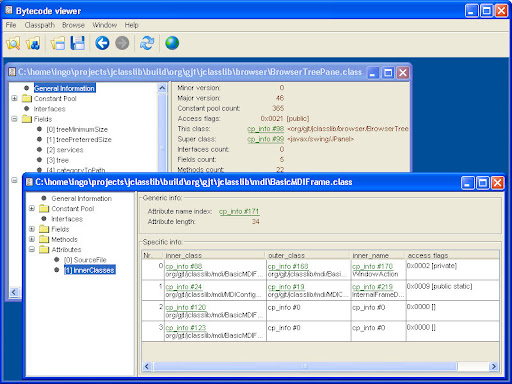Select field [2] services
The height and width of the screenshot is (384, 512).
pos(65,150)
